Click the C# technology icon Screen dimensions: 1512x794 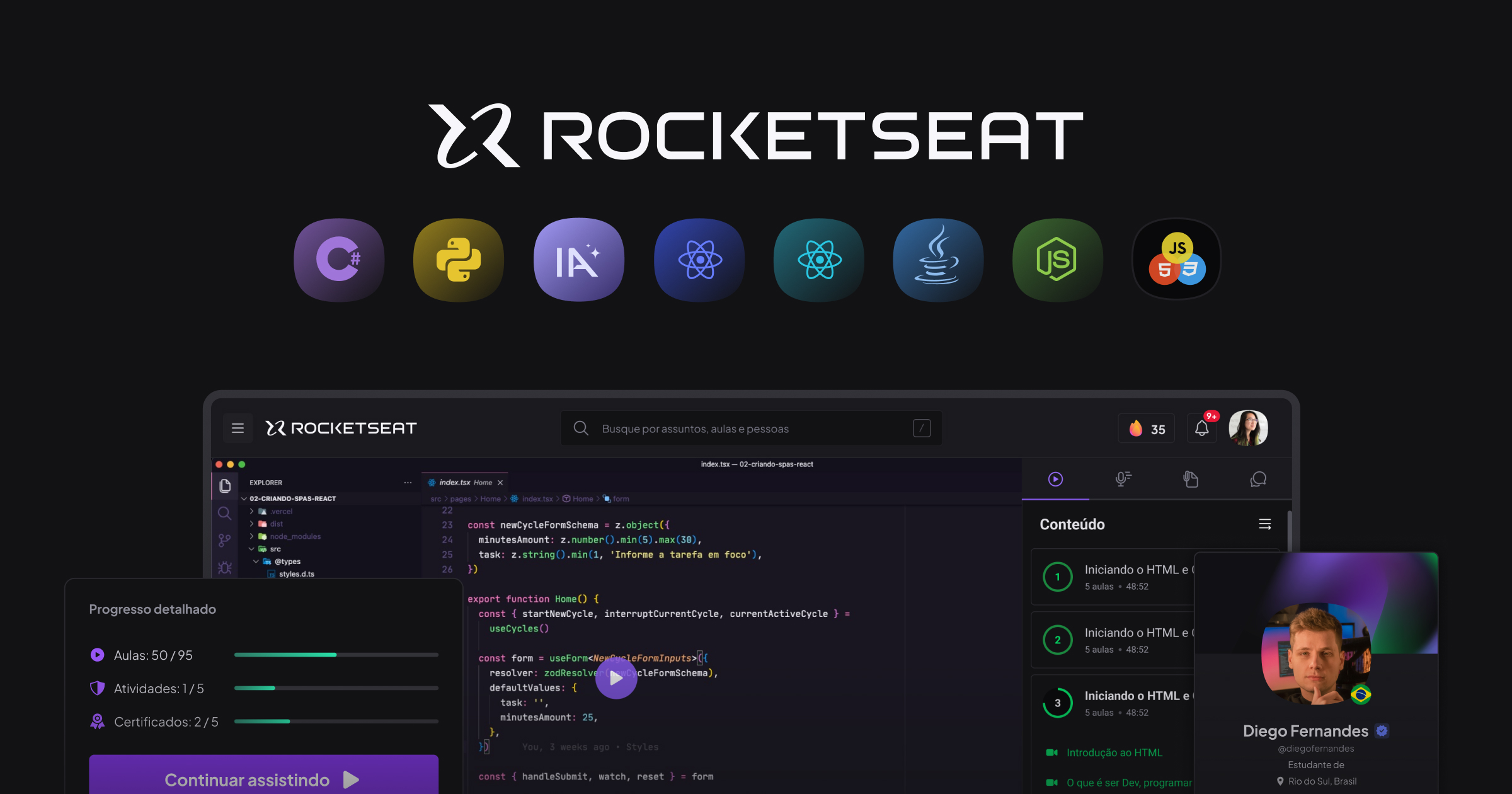pos(339,260)
